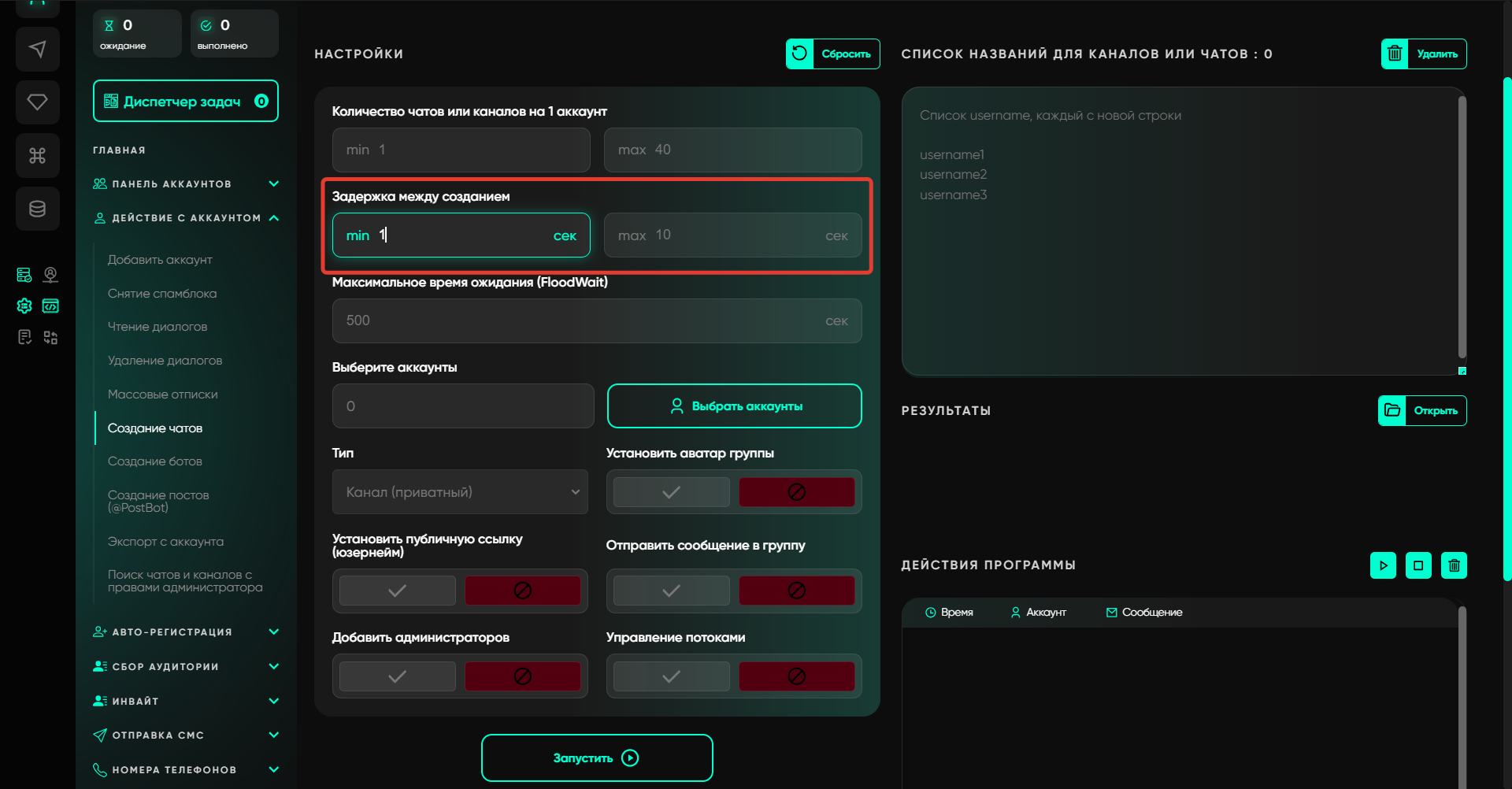Start the program actions with play icon

point(1383,565)
